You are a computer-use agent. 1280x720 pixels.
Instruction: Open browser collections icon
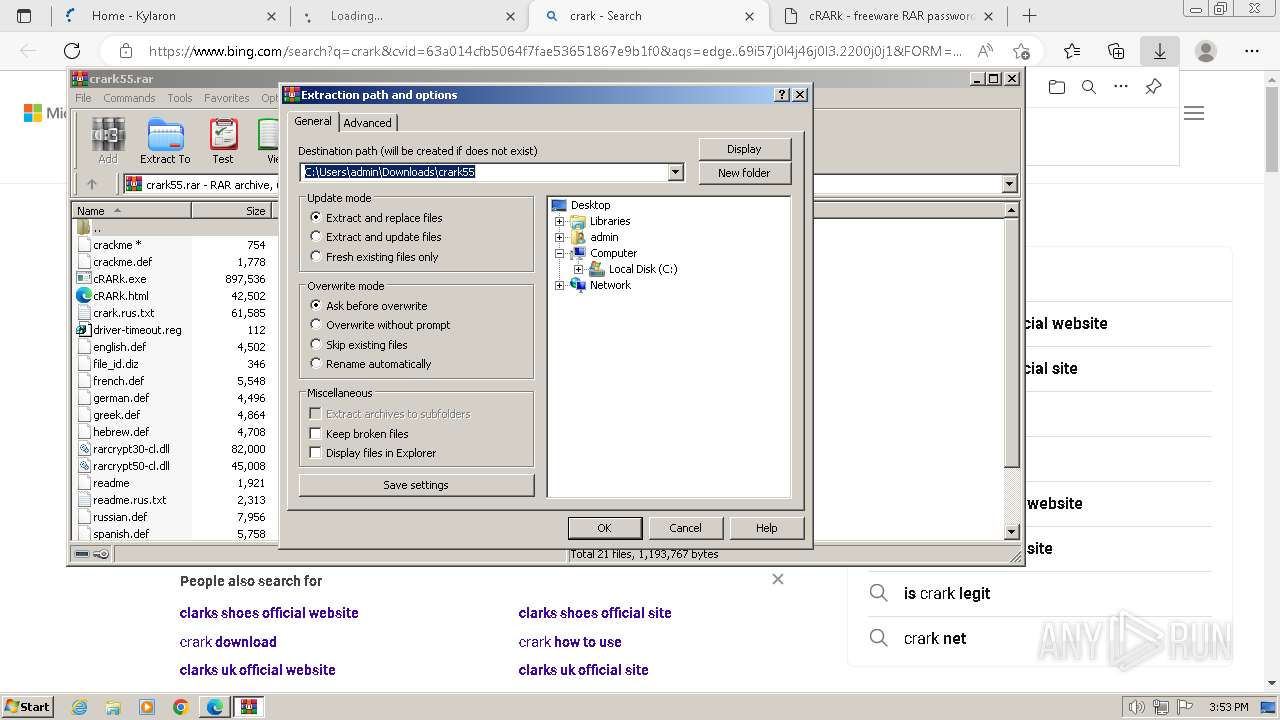click(1116, 51)
